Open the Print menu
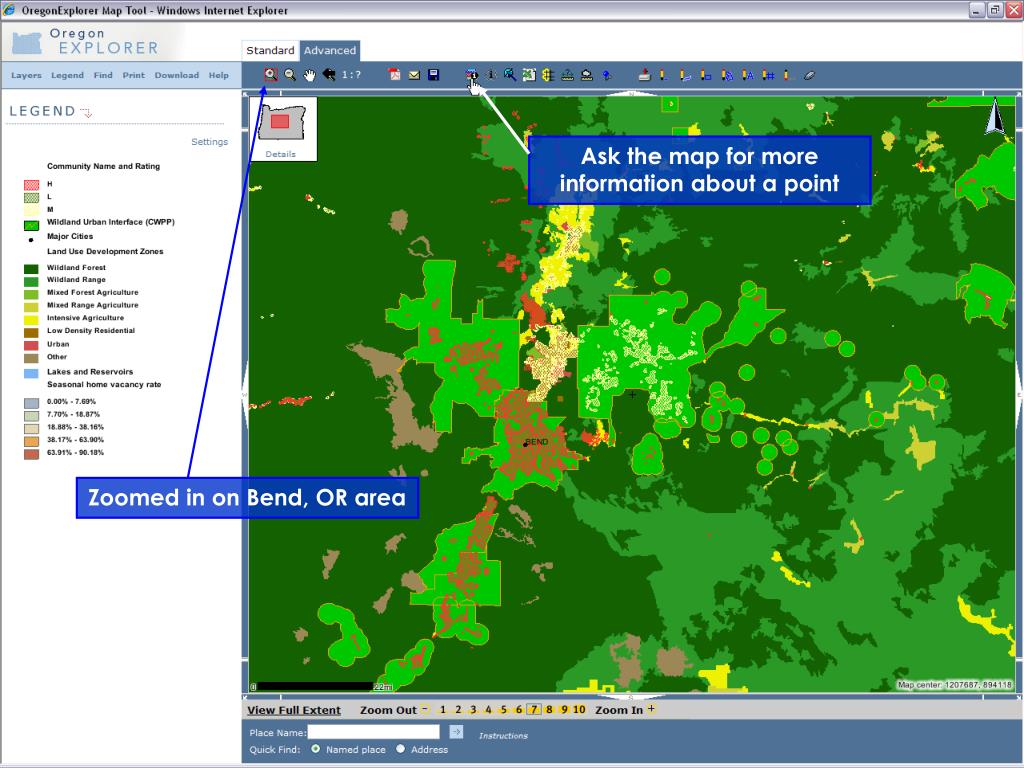1024x768 pixels. (x=133, y=75)
